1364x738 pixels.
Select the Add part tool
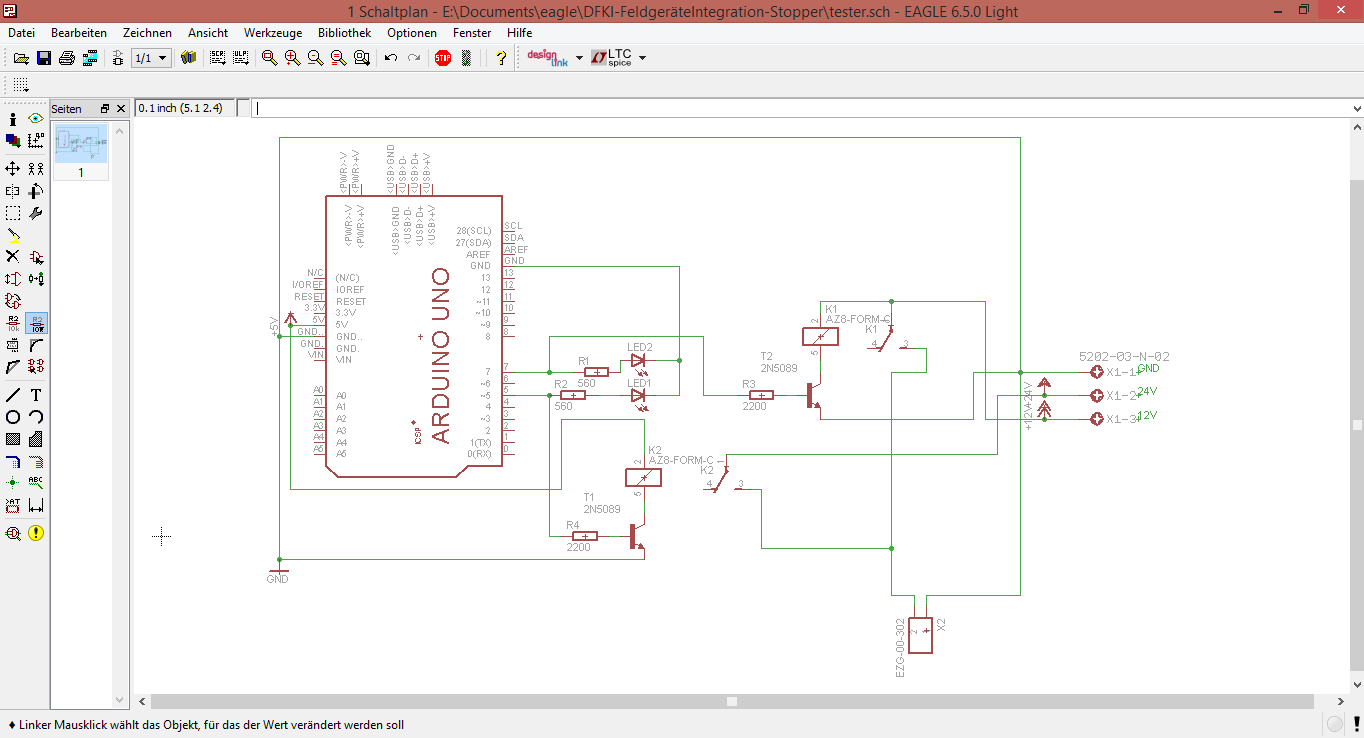[36, 257]
